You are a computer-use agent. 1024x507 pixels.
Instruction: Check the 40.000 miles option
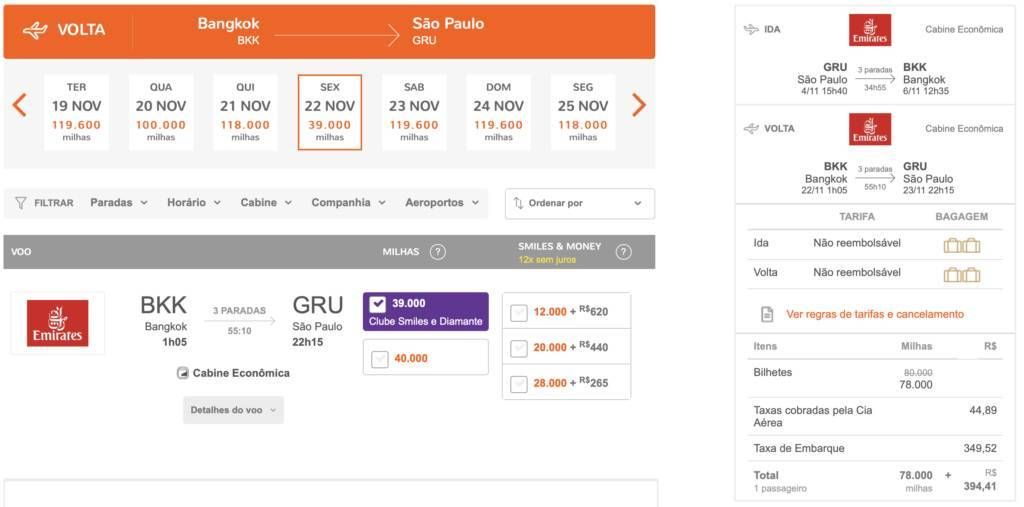coord(379,359)
